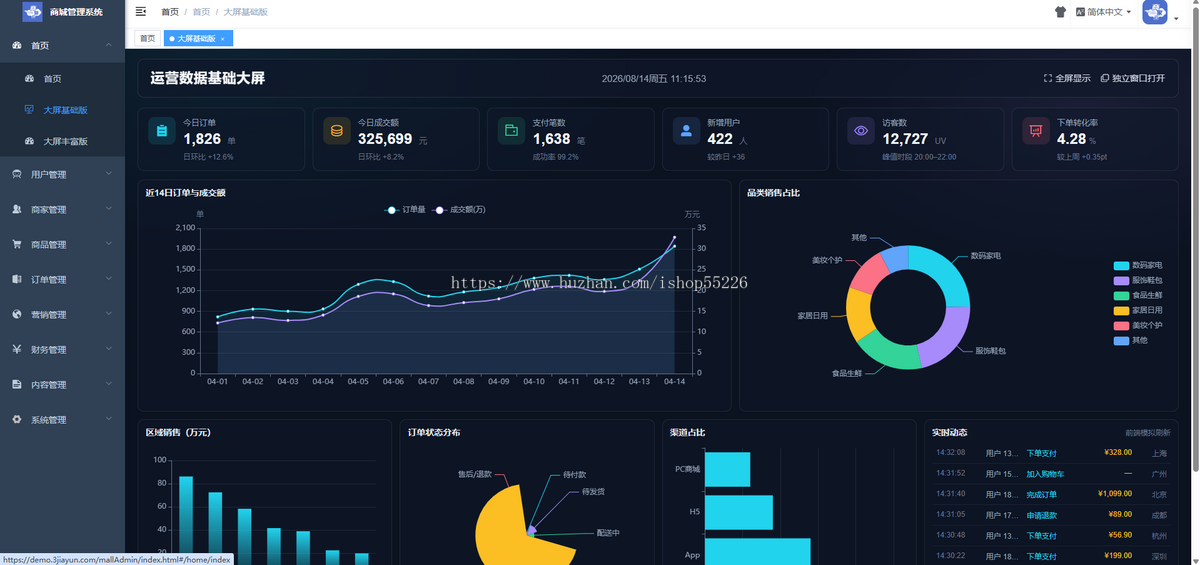Switch to the 首页 page tab
This screenshot has height=565, width=1200.
(x=147, y=38)
